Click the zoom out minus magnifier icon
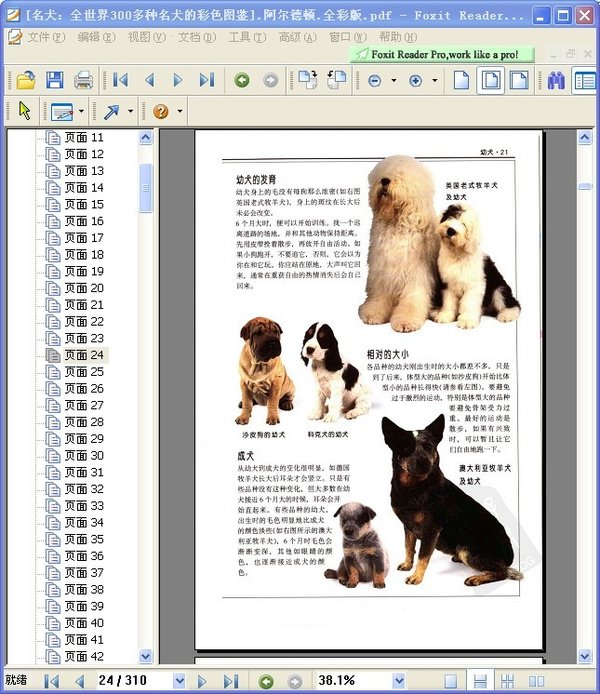Image resolution: width=600 pixels, height=694 pixels. coord(374,80)
